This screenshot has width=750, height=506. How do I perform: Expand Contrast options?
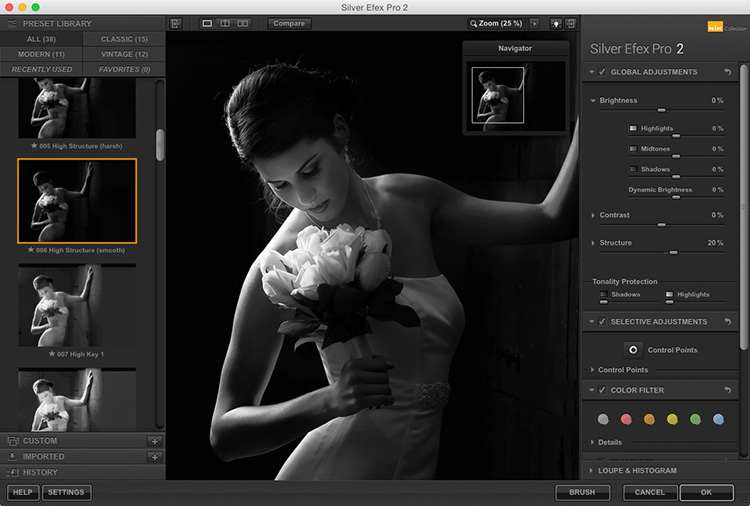pyautogui.click(x=593, y=215)
